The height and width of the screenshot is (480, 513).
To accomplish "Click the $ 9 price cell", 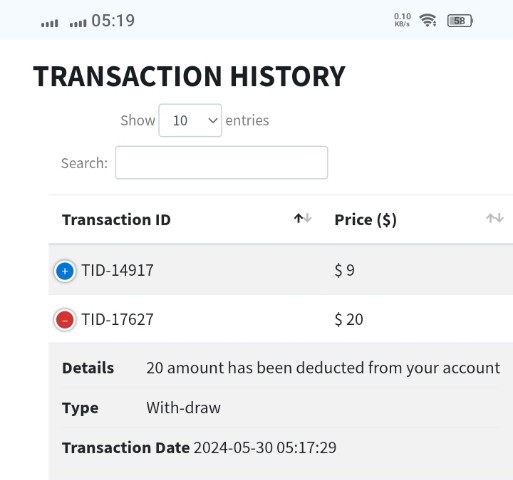I will [x=344, y=270].
